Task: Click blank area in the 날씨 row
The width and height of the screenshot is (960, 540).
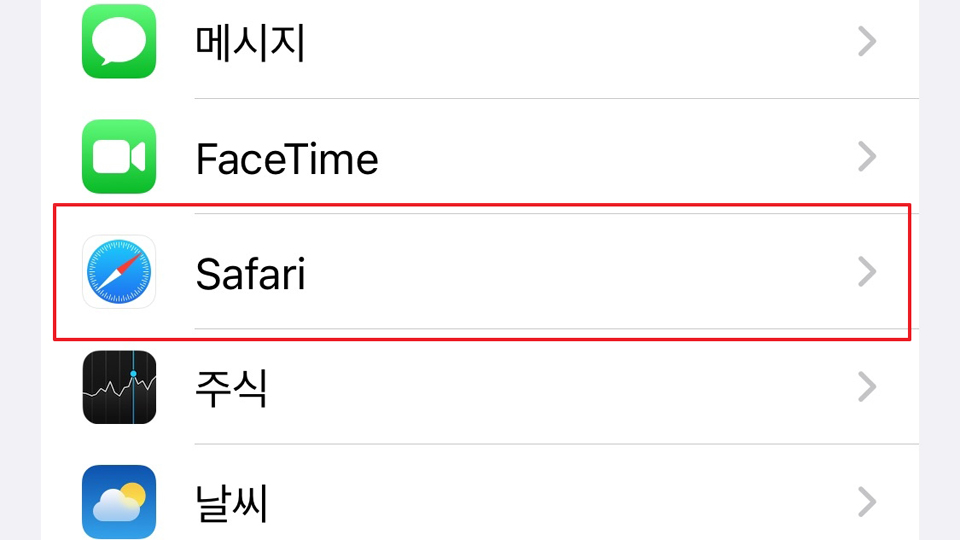Action: [x=560, y=501]
